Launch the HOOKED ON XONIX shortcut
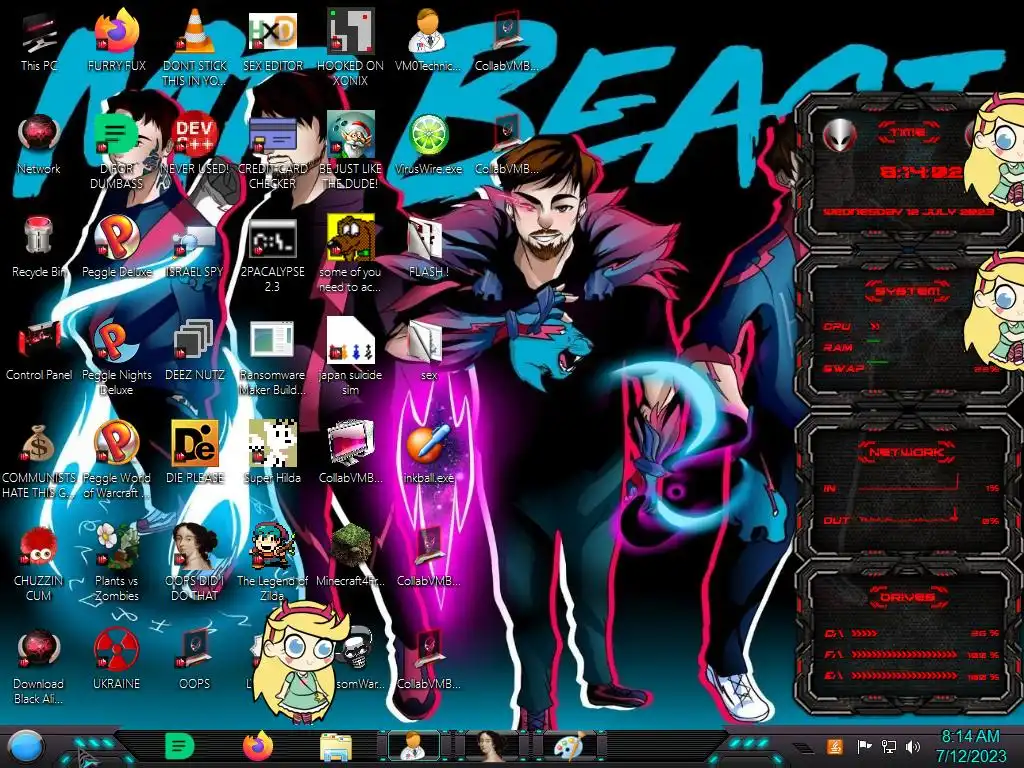Viewport: 1024px width, 768px height. (350, 49)
